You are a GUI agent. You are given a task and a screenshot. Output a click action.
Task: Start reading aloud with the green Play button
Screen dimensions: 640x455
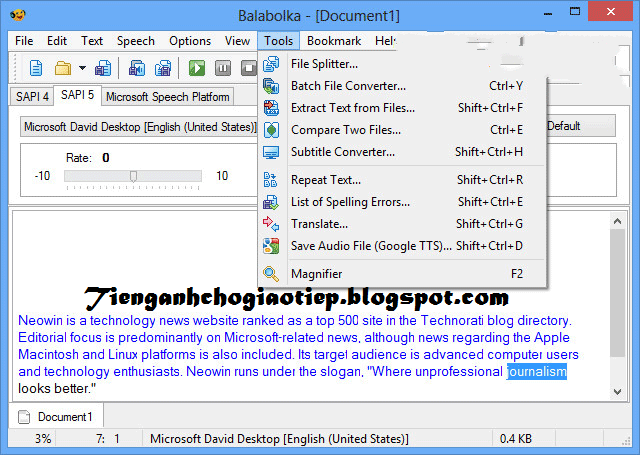[x=197, y=68]
